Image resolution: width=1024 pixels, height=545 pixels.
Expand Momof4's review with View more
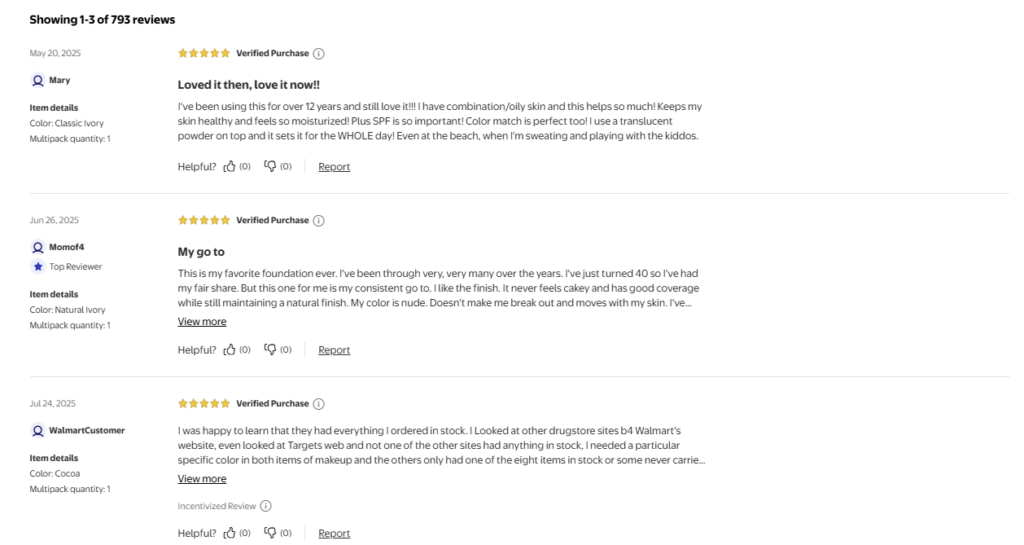point(202,322)
